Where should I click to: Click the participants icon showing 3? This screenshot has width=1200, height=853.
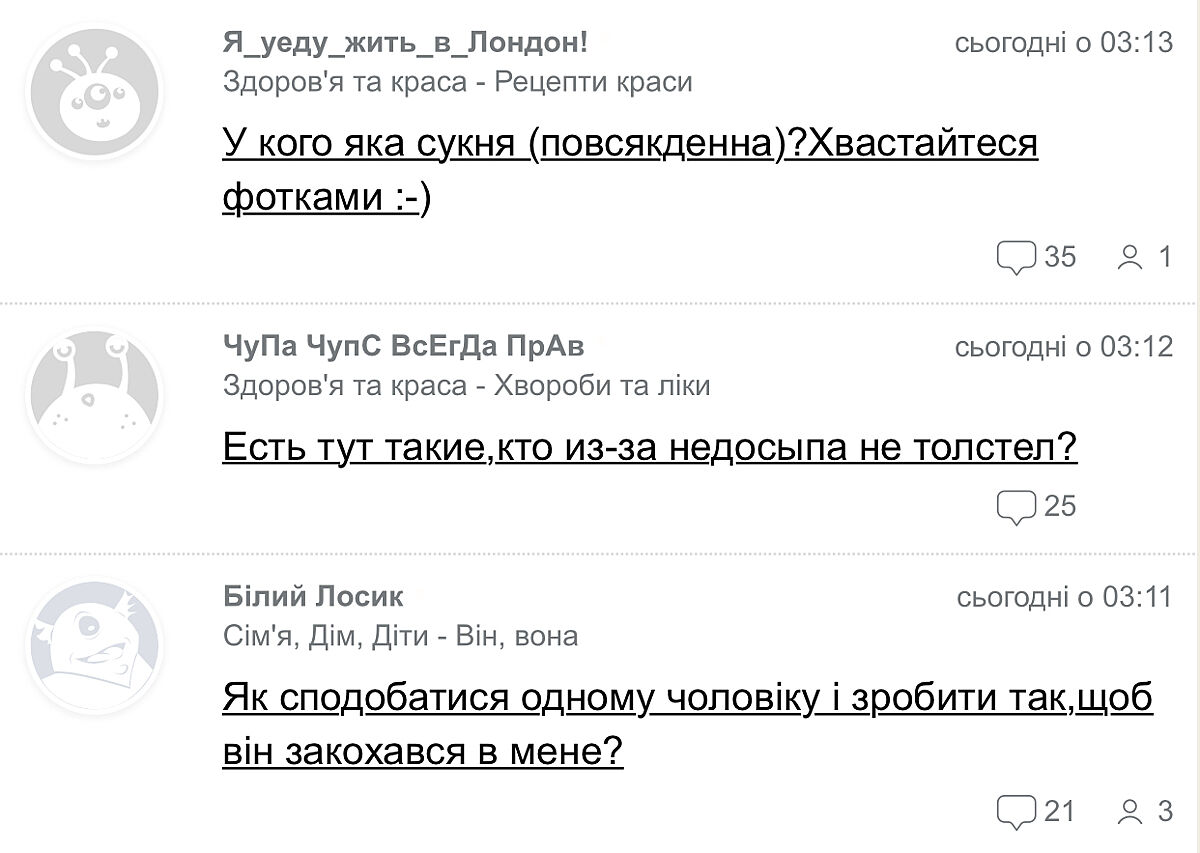tap(1130, 811)
